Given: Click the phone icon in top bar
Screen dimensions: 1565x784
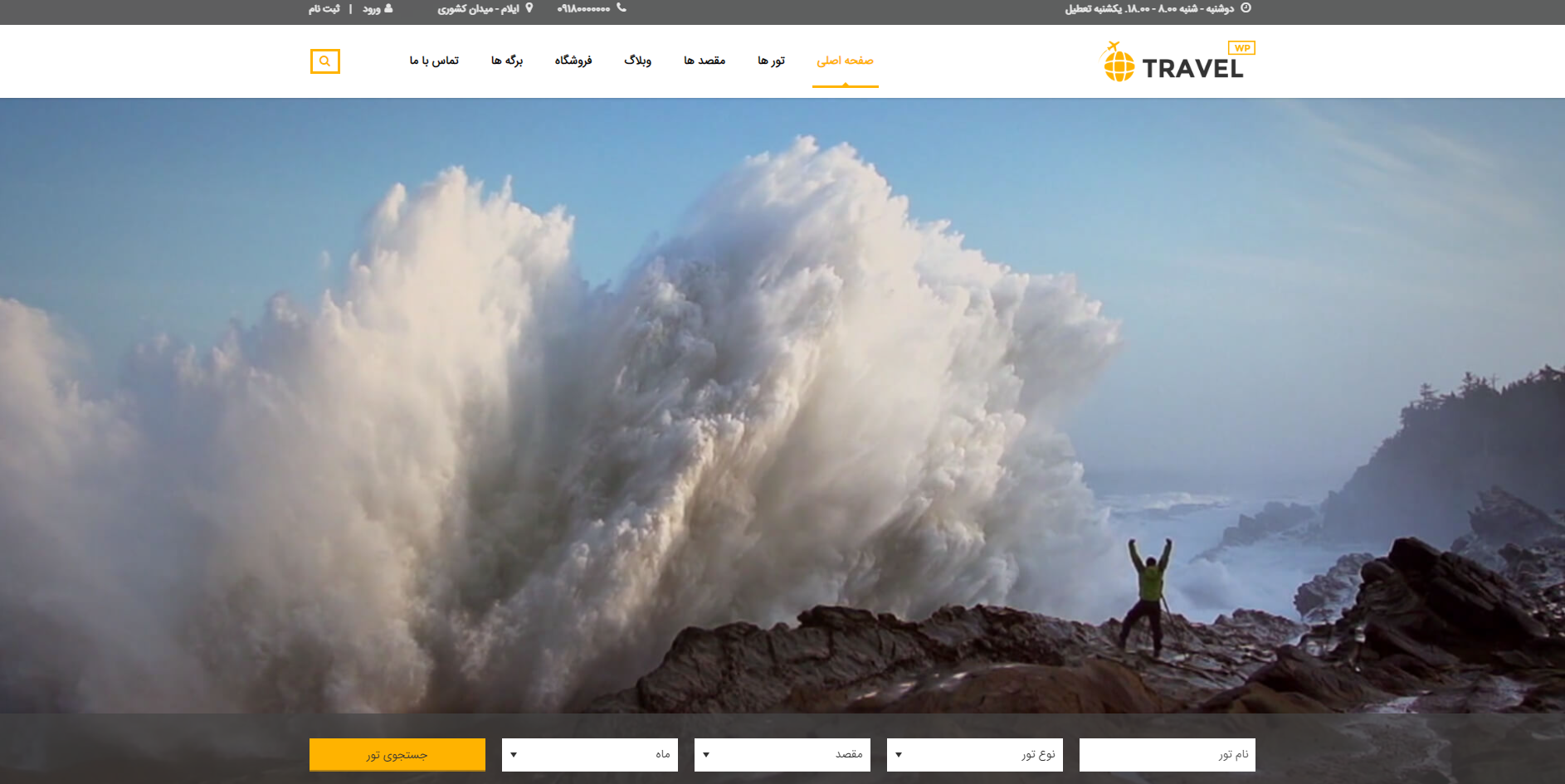Looking at the screenshot, I should (622, 8).
